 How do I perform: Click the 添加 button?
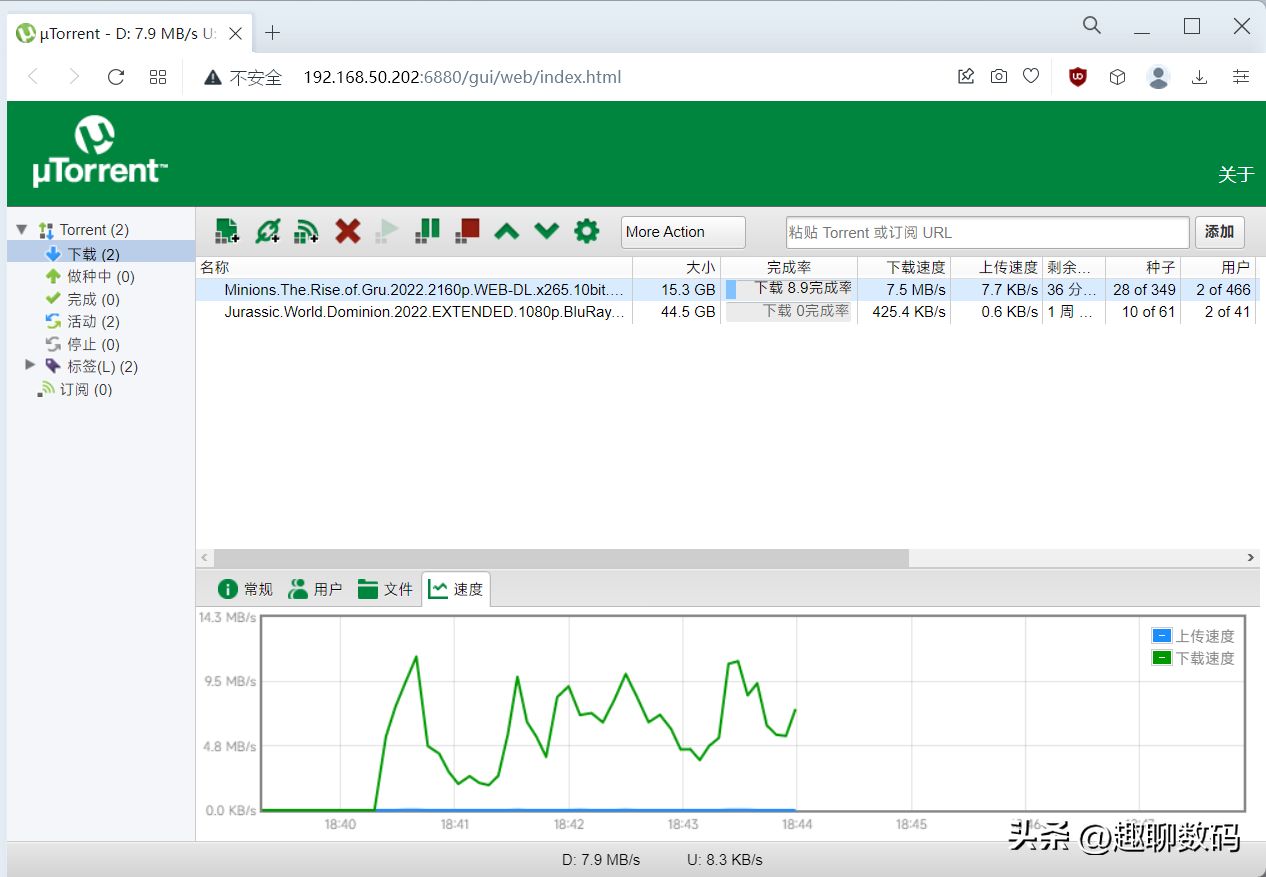pyautogui.click(x=1219, y=232)
